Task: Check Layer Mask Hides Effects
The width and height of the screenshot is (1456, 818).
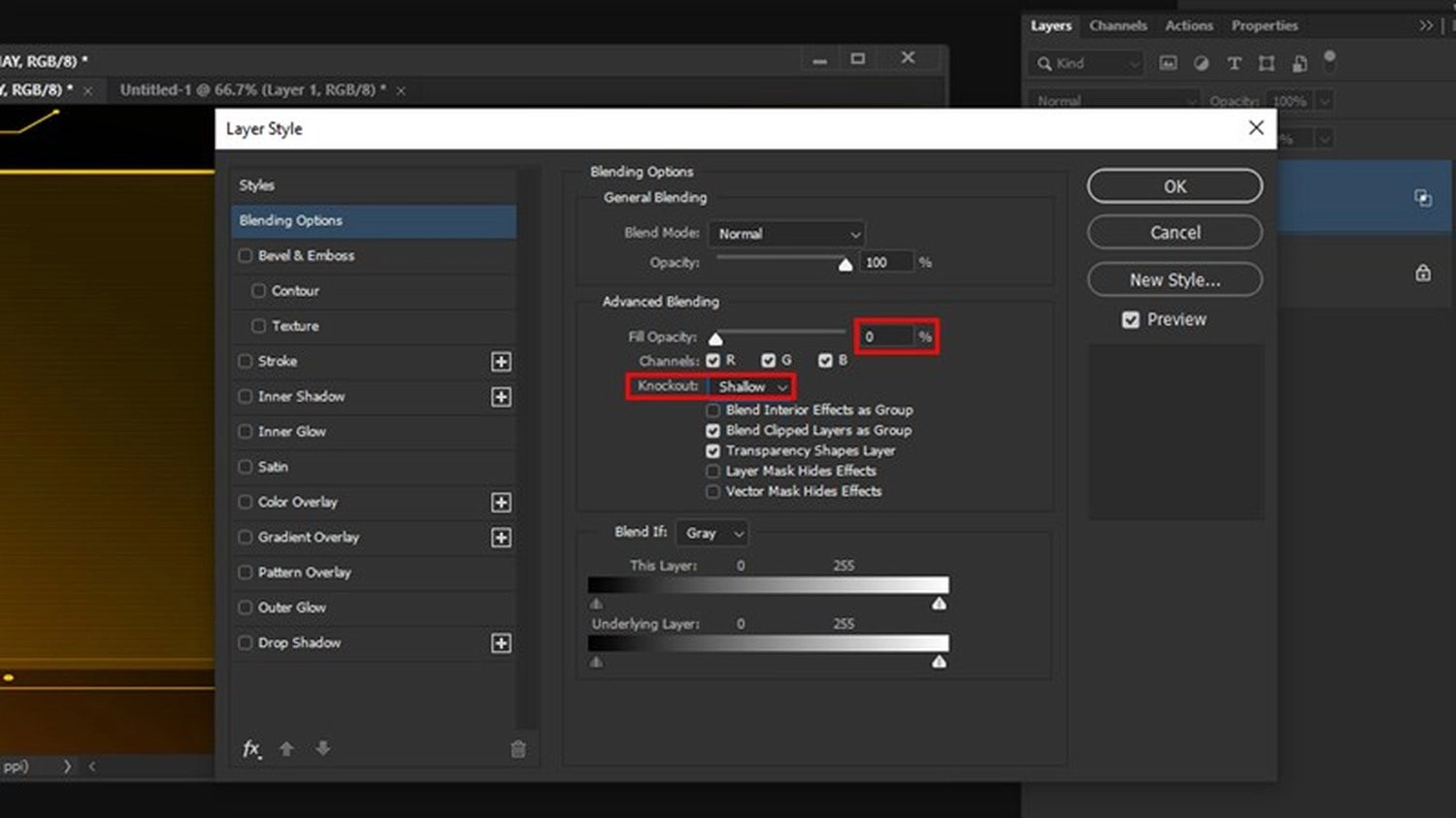Action: (713, 472)
